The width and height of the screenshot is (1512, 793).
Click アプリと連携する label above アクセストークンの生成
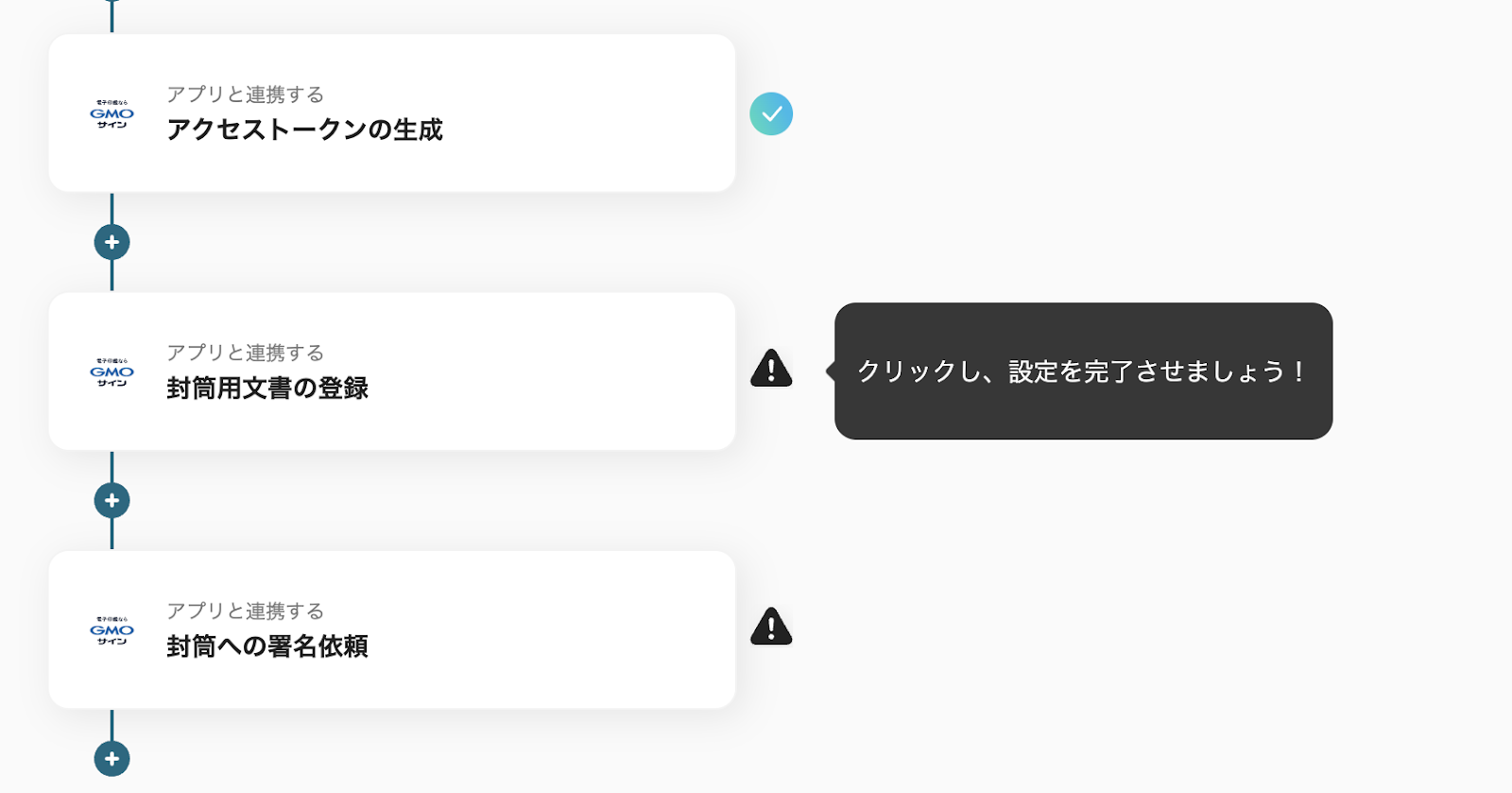point(245,95)
